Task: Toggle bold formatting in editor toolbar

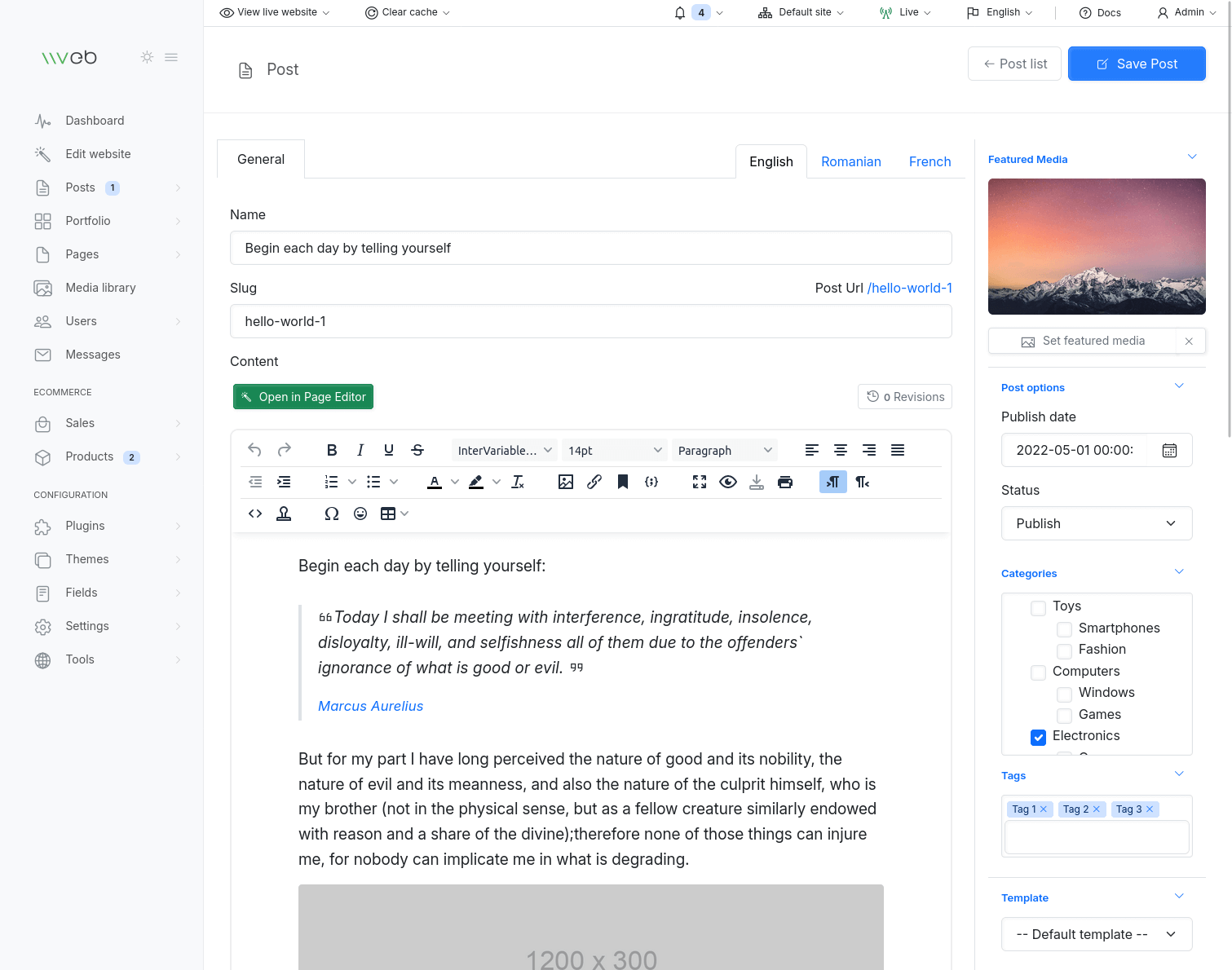Action: pyautogui.click(x=332, y=450)
